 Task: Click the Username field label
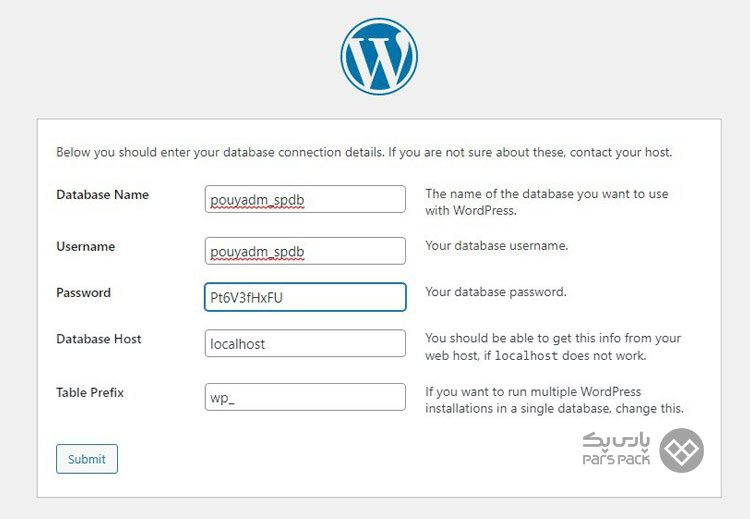pos(86,246)
